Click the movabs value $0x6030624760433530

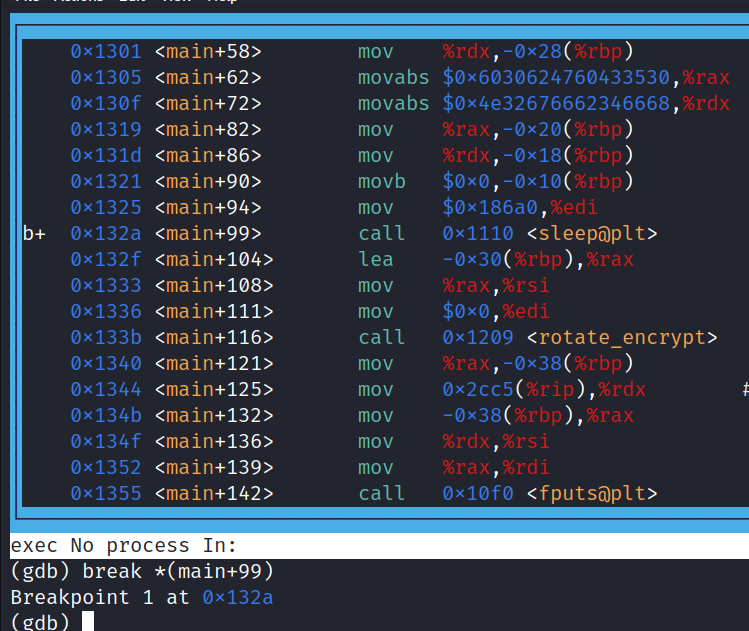pos(556,77)
